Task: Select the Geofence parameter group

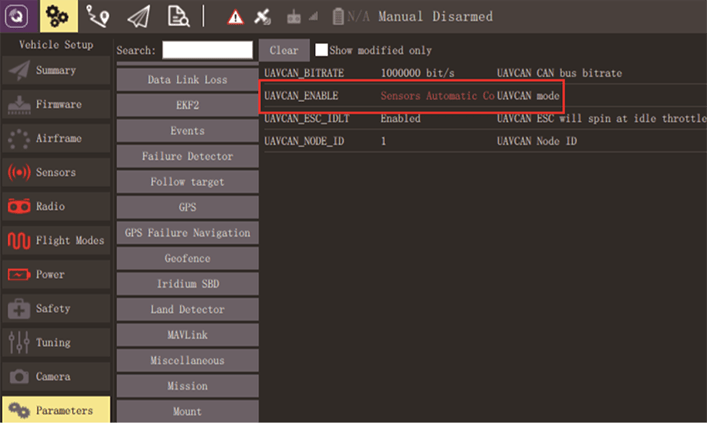Action: pos(187,258)
